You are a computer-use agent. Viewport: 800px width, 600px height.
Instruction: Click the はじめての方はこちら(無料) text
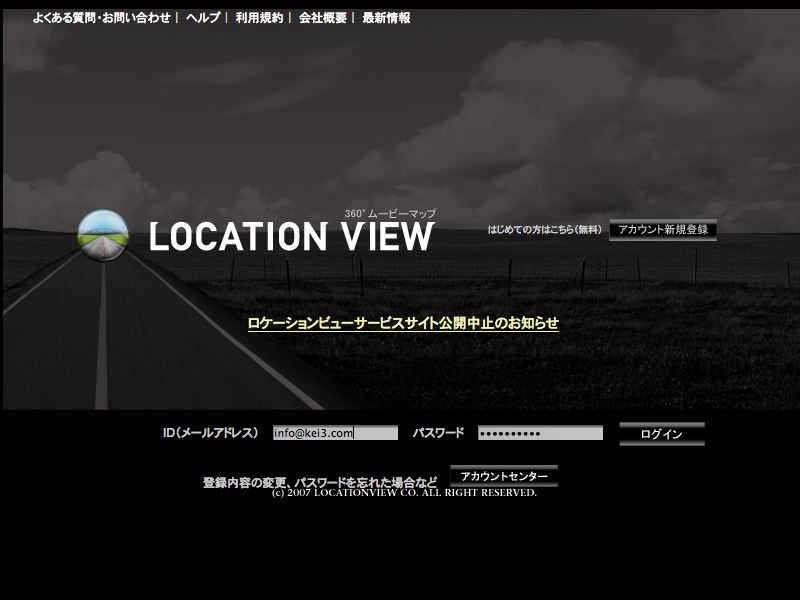point(545,230)
